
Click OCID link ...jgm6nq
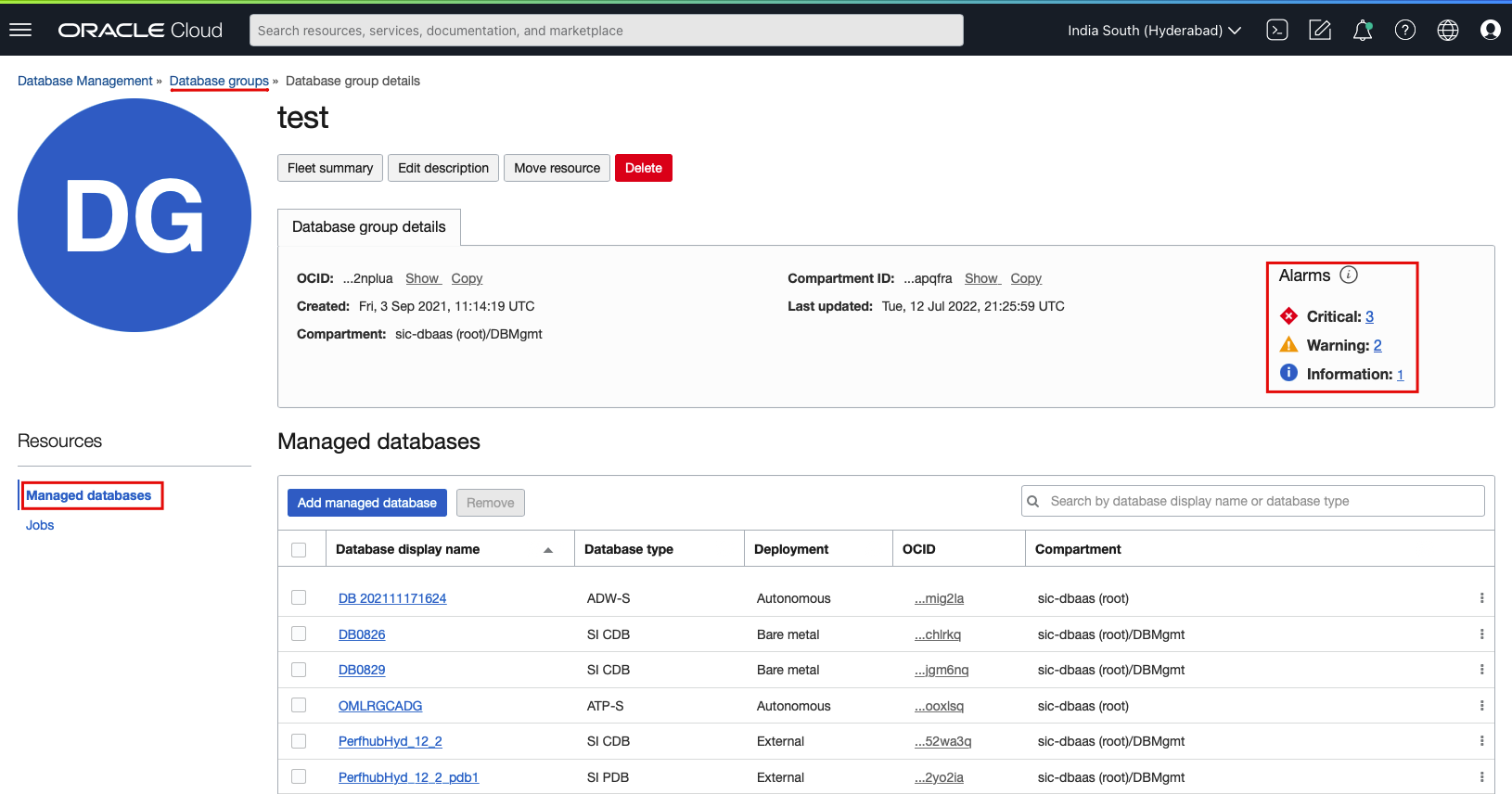coord(942,670)
